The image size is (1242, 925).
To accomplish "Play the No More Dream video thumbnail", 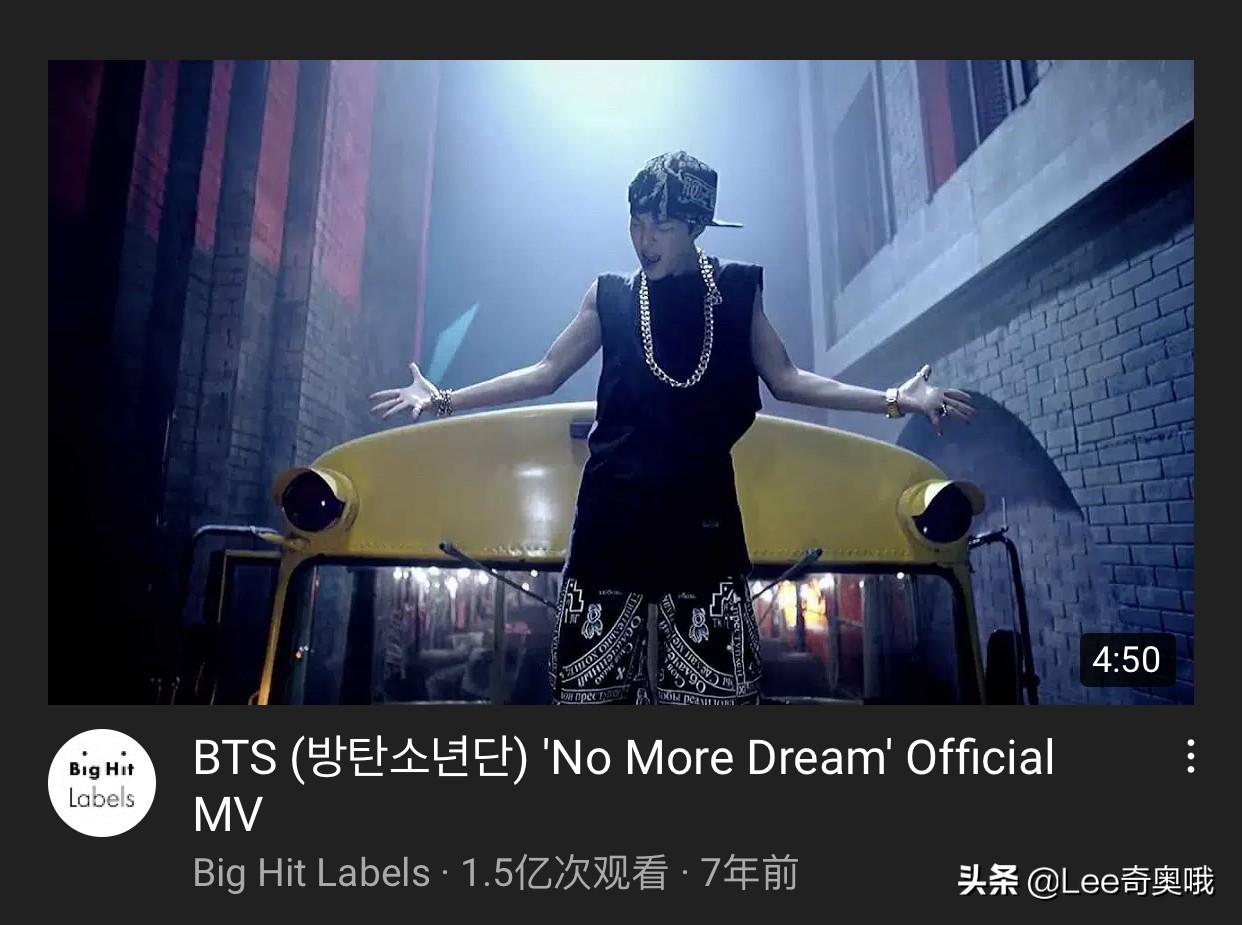I will pyautogui.click(x=621, y=382).
